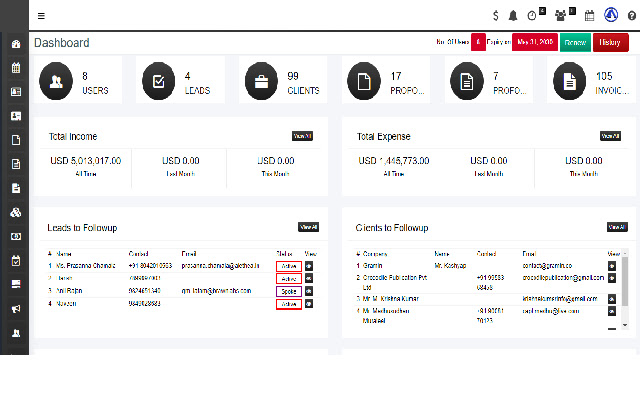The height and width of the screenshot is (400, 640).
Task: Open the sidebar contact card icon
Action: [x=16, y=116]
